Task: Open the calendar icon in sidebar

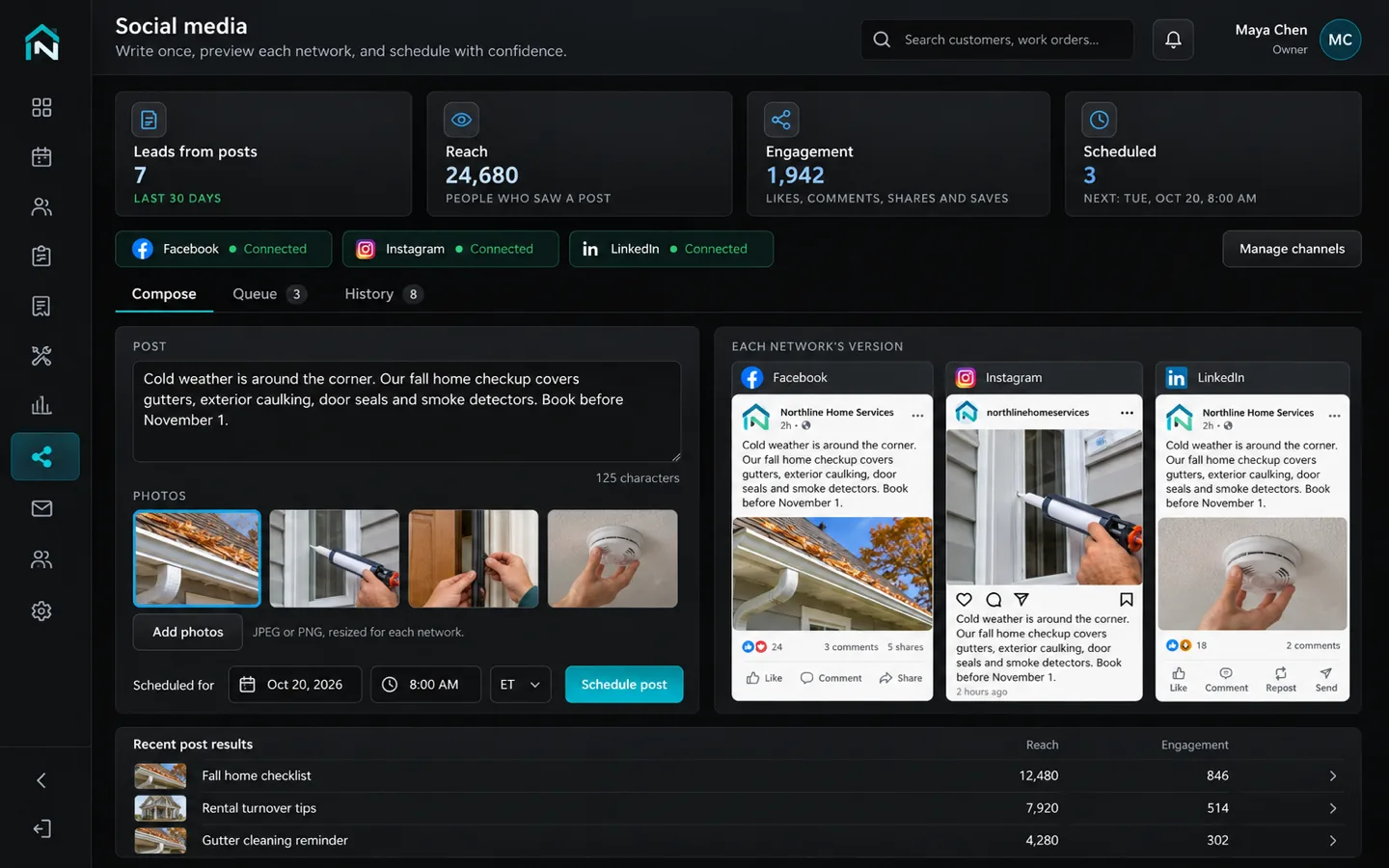Action: click(41, 157)
